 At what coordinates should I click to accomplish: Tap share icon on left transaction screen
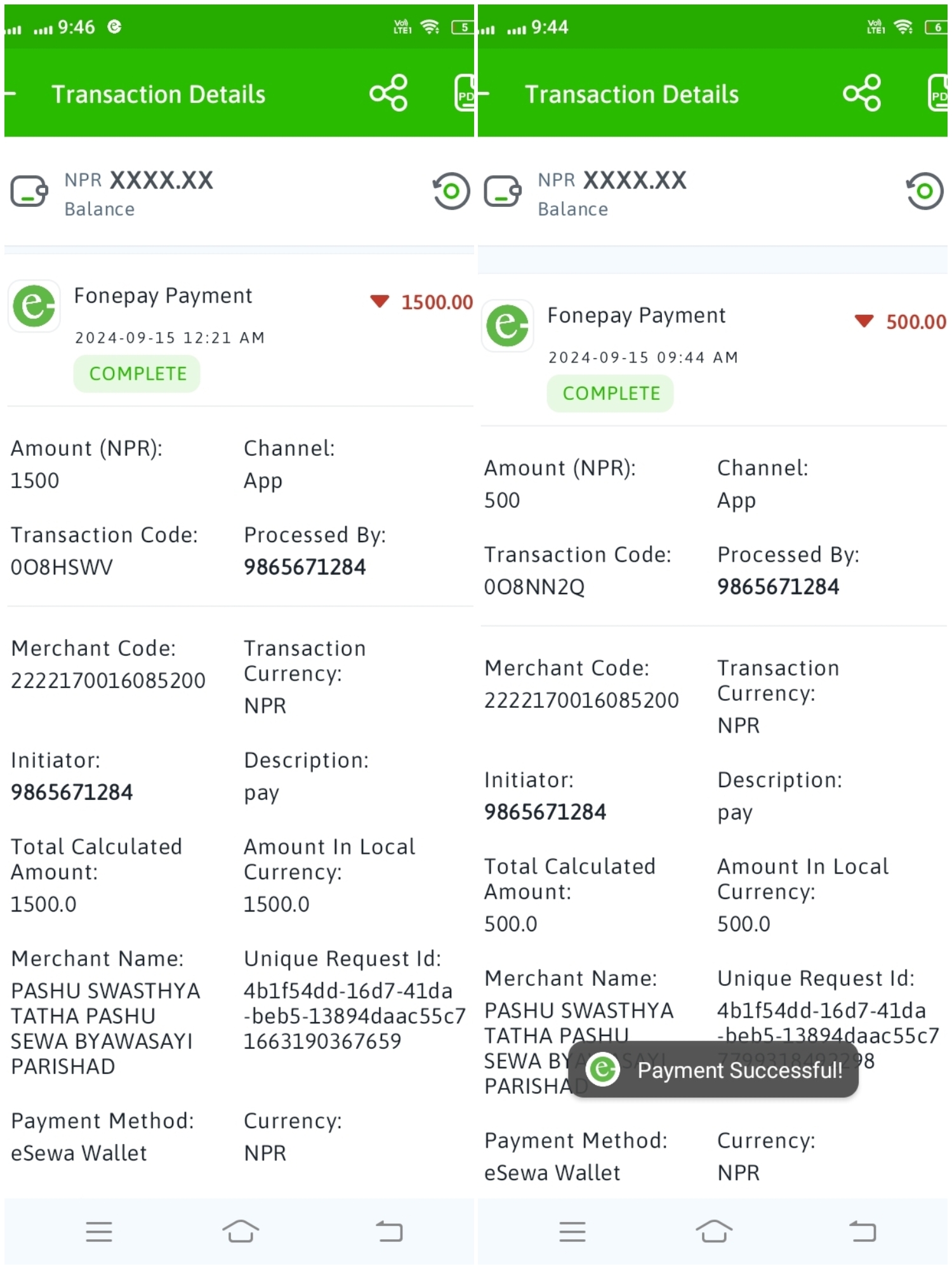coord(388,93)
